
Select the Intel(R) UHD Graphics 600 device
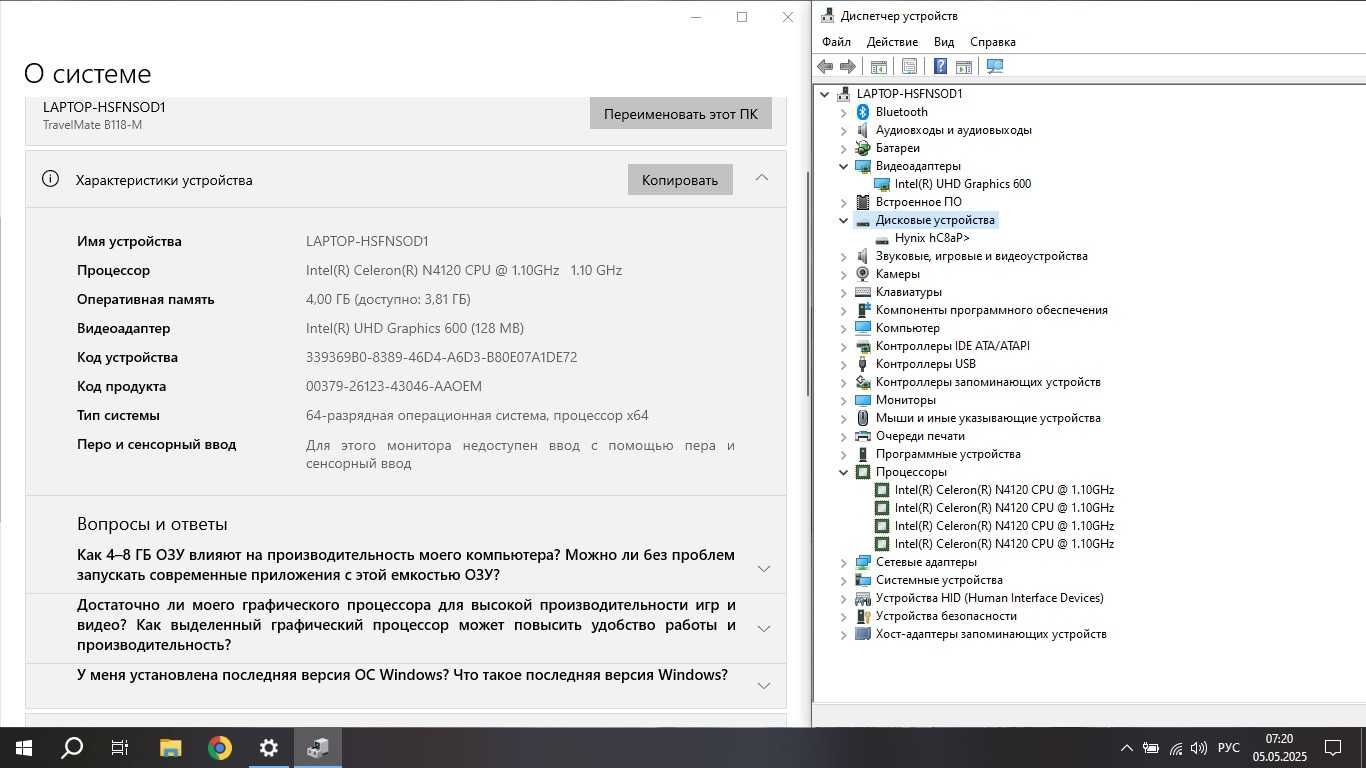tap(962, 184)
